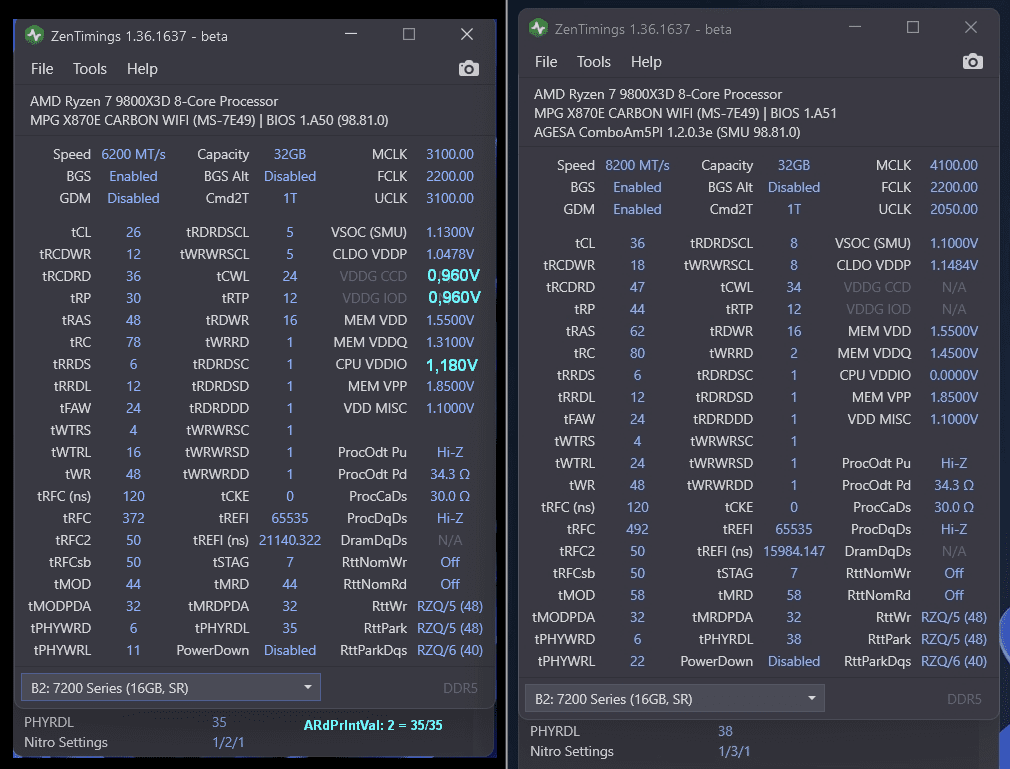The width and height of the screenshot is (1010, 769).
Task: Click tPHYWRL value 22 in right window
Action: point(637,661)
